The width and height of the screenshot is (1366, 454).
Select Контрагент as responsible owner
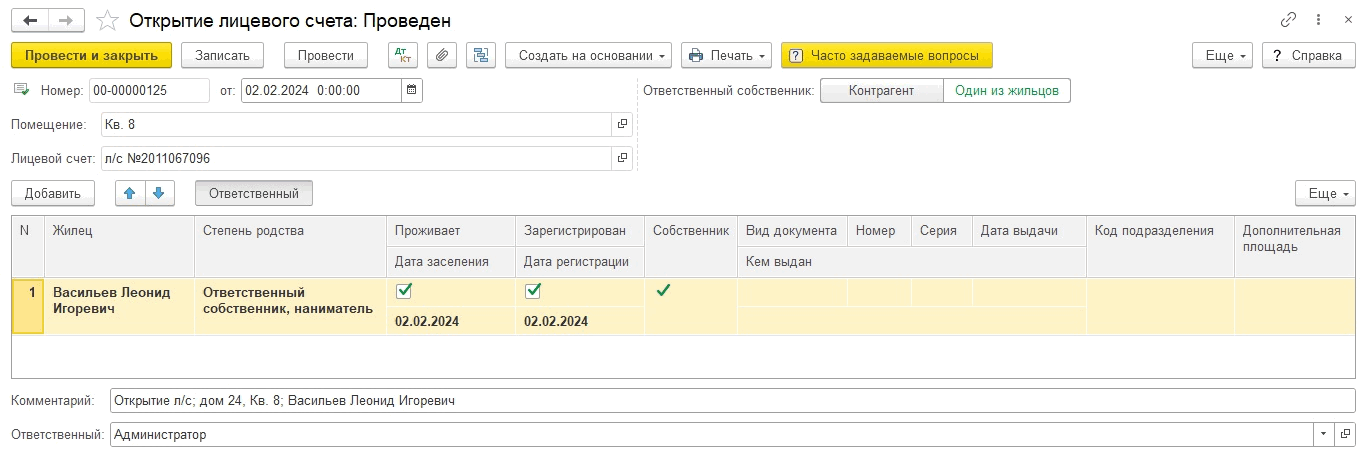[x=881, y=91]
